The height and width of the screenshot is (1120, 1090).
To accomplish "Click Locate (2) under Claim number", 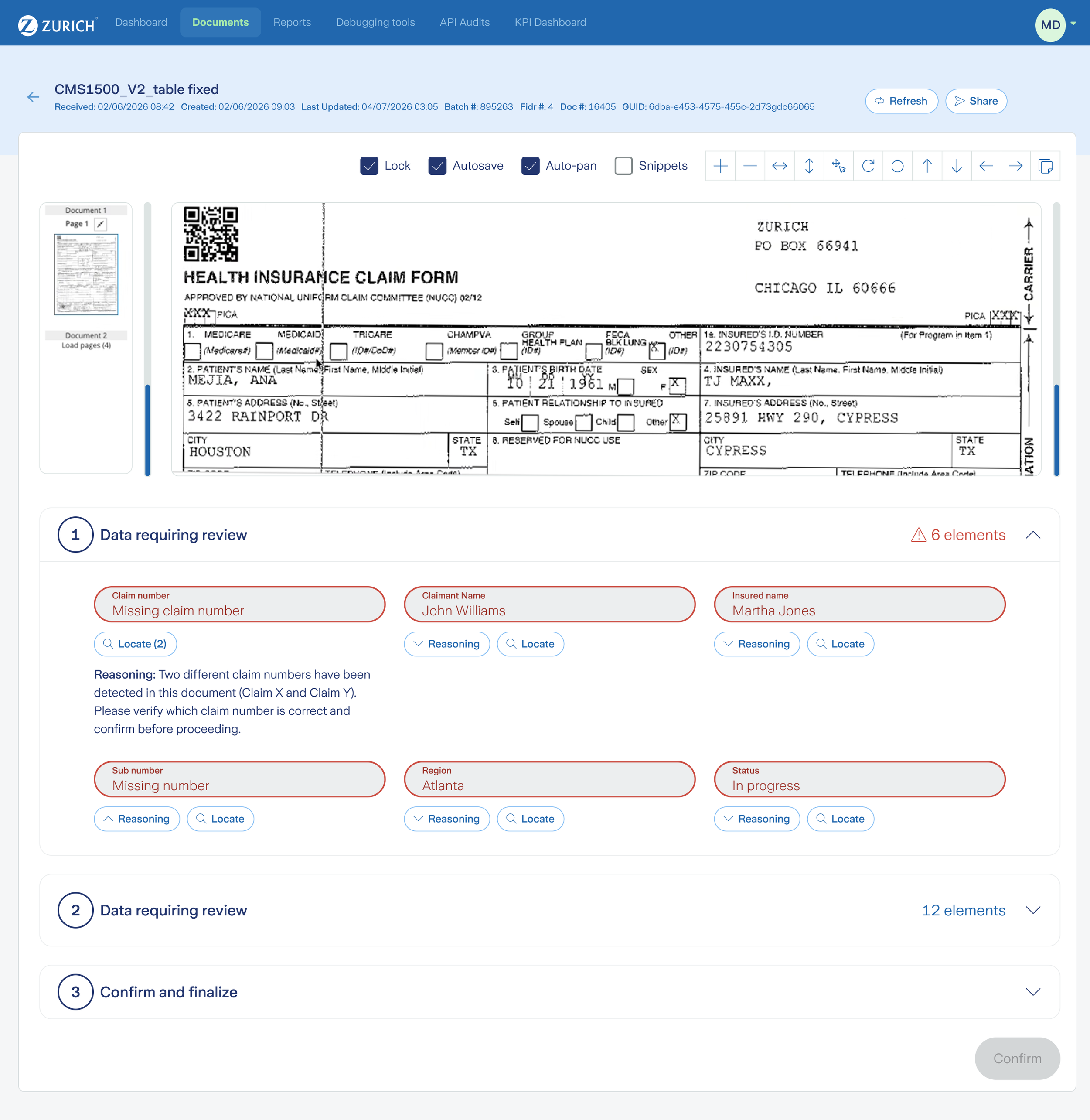I will click(x=135, y=644).
